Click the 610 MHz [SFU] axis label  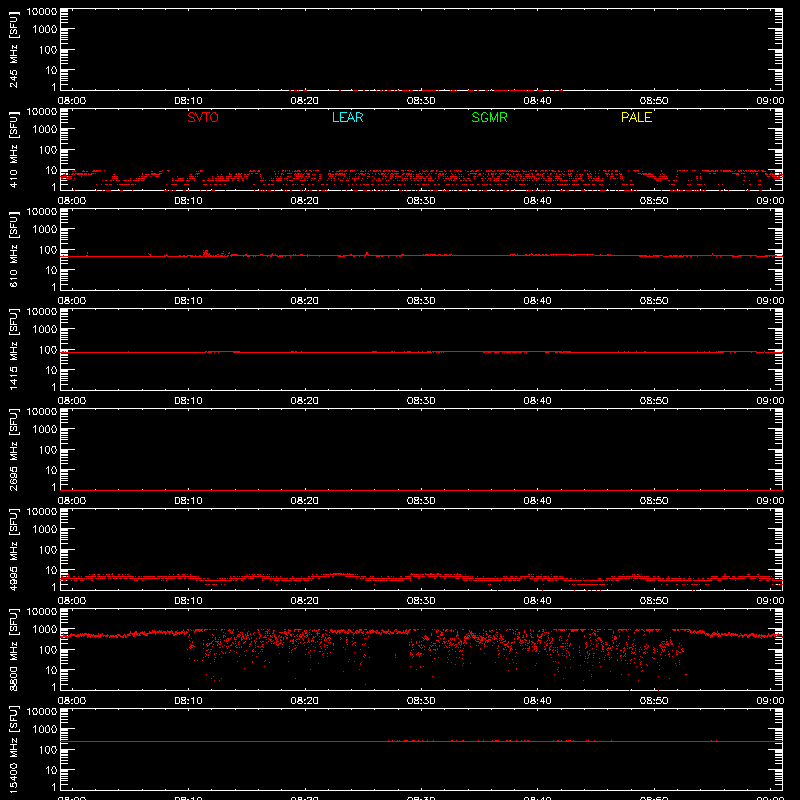click(14, 249)
